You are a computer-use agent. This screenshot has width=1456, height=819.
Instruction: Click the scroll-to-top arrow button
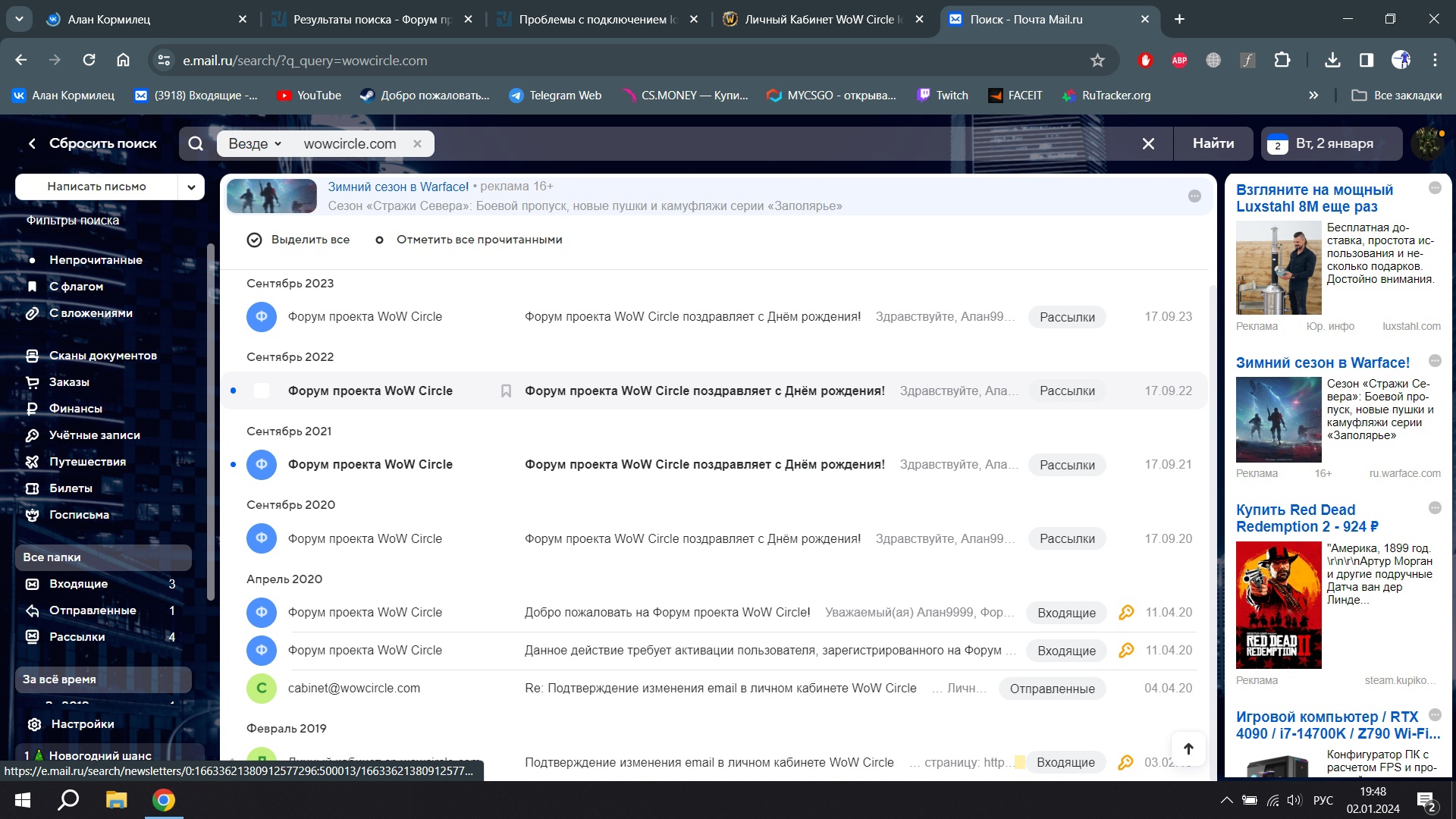[x=1188, y=749]
